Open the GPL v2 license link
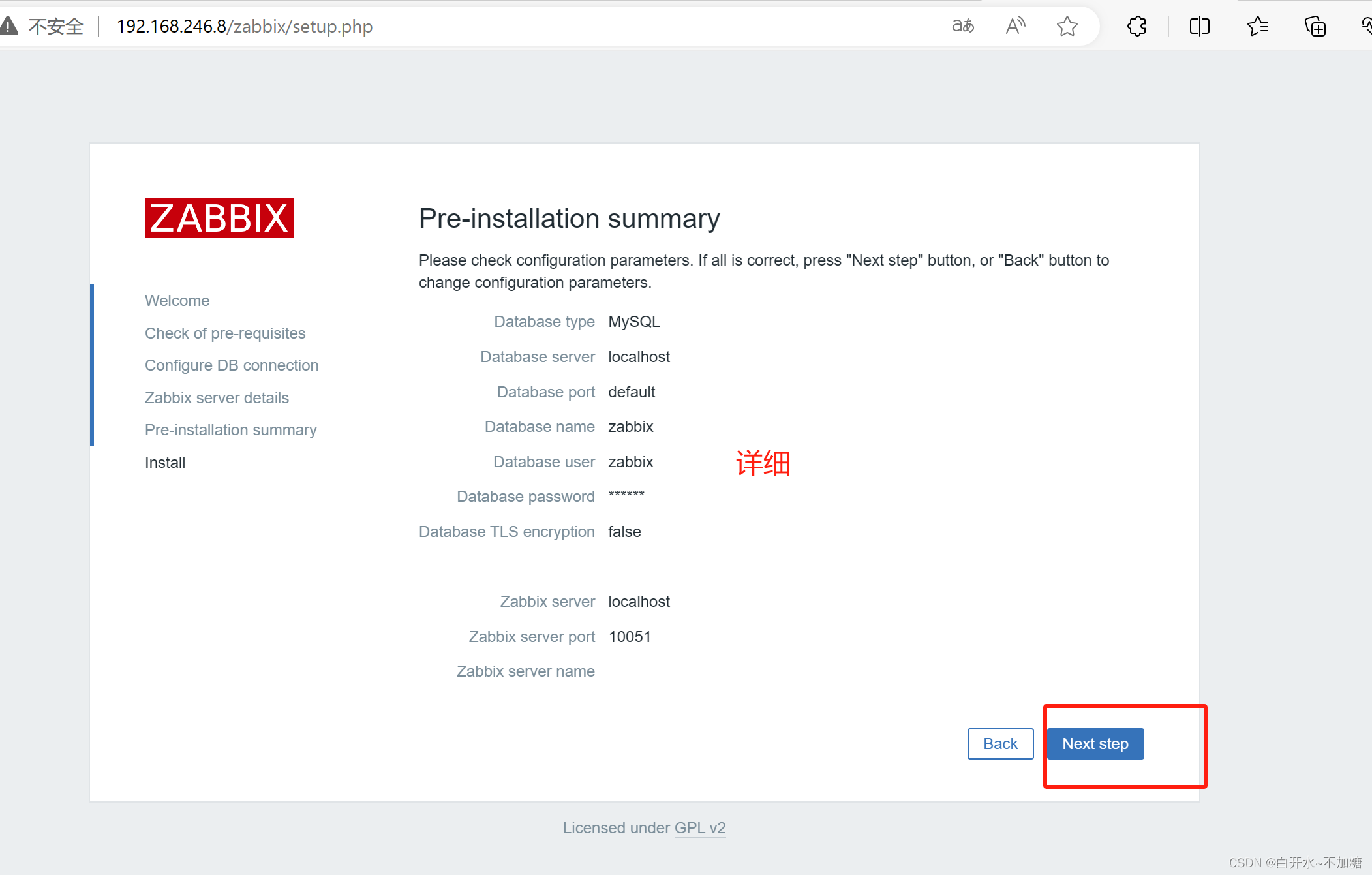1372x875 pixels. tap(699, 828)
